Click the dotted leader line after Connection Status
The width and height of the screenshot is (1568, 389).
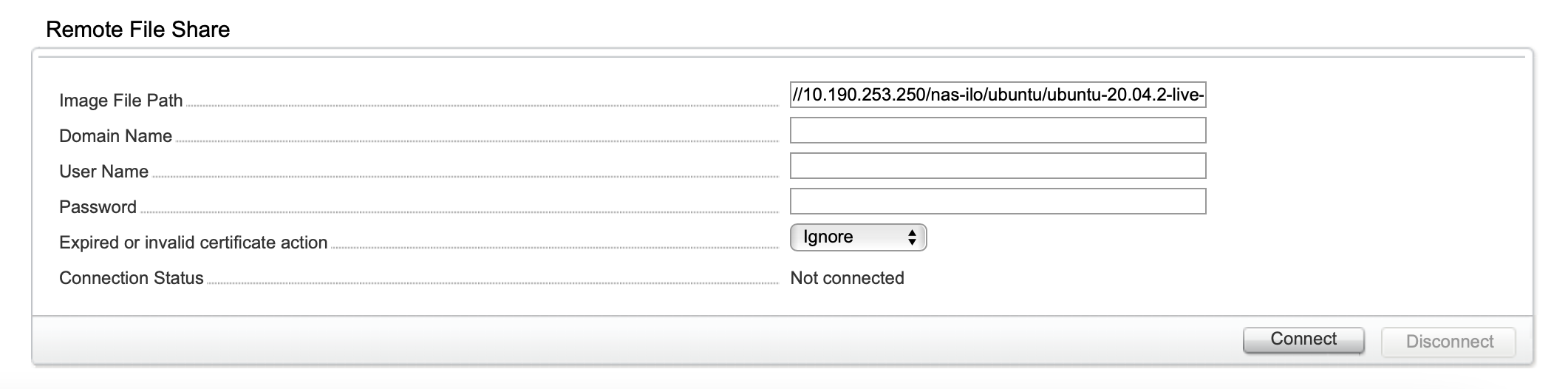pyautogui.click(x=492, y=283)
